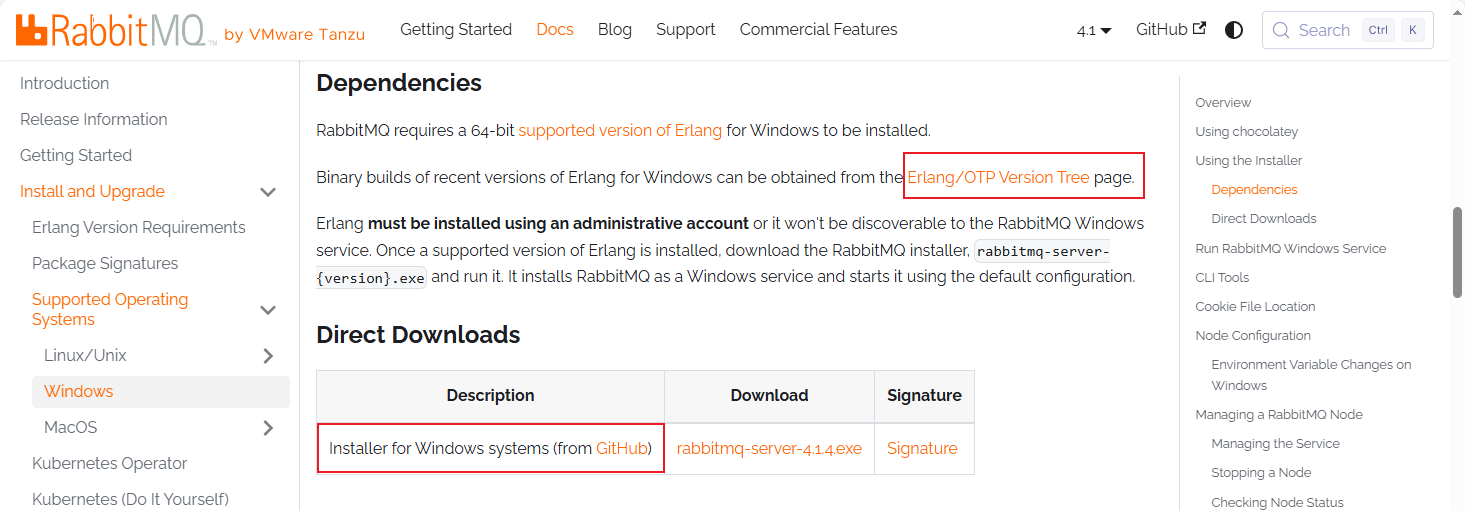The height and width of the screenshot is (511, 1465).
Task: Collapse Supported Operating Systems chevron
Action: point(268,310)
